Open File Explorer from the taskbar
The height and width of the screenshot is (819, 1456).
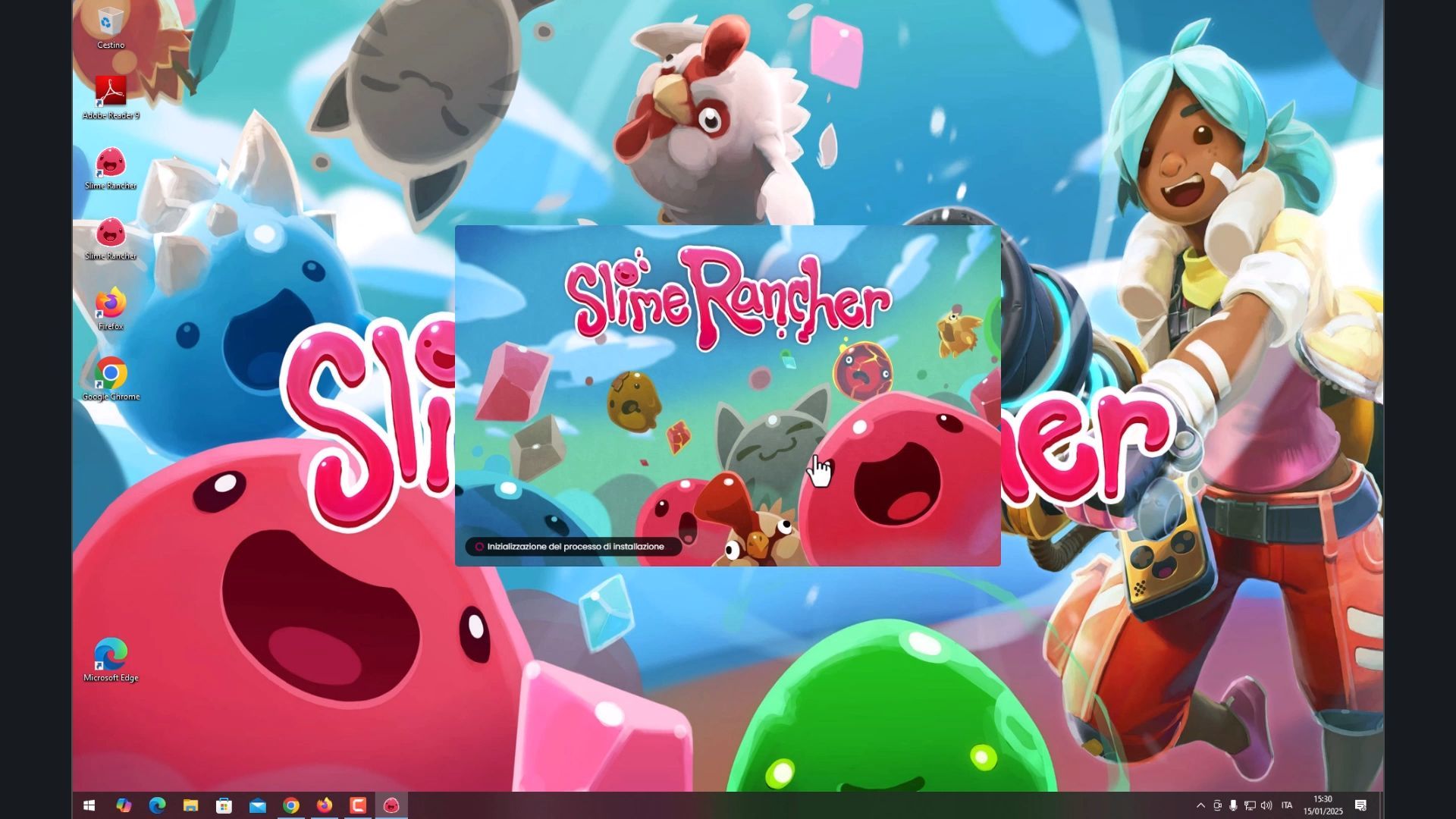point(190,805)
